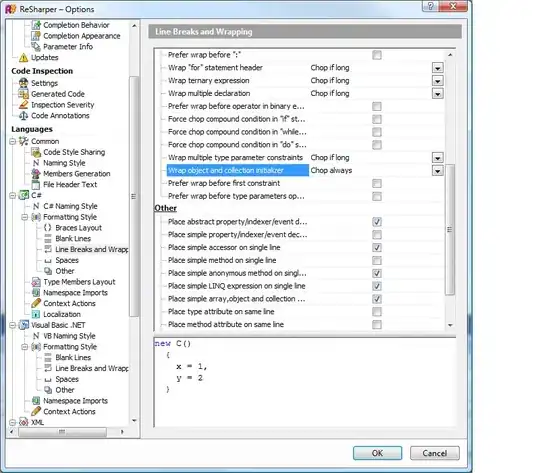Collapse the Common tree node
The width and height of the screenshot is (540, 473).
pos(12,141)
